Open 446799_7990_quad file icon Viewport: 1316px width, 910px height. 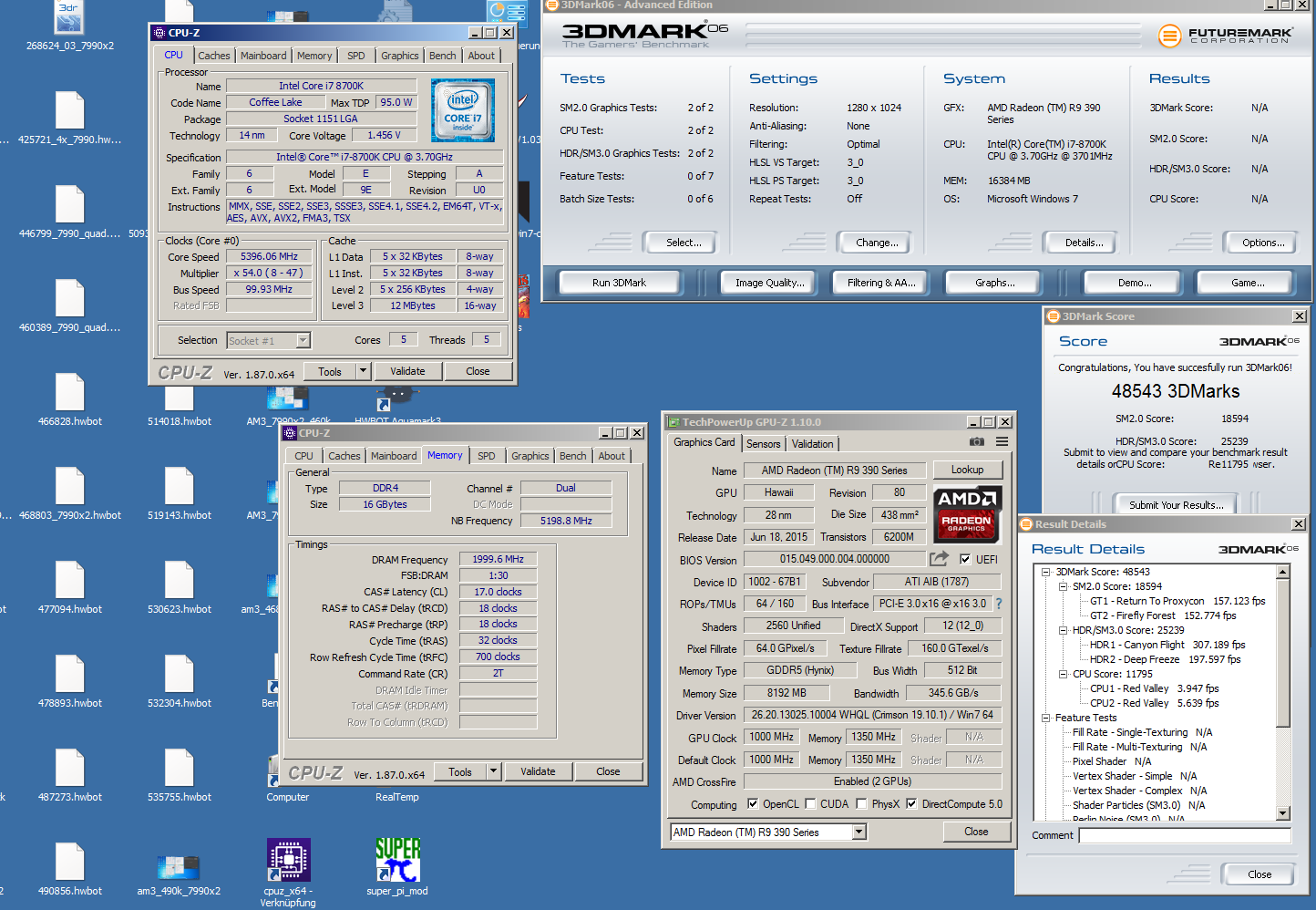click(70, 204)
